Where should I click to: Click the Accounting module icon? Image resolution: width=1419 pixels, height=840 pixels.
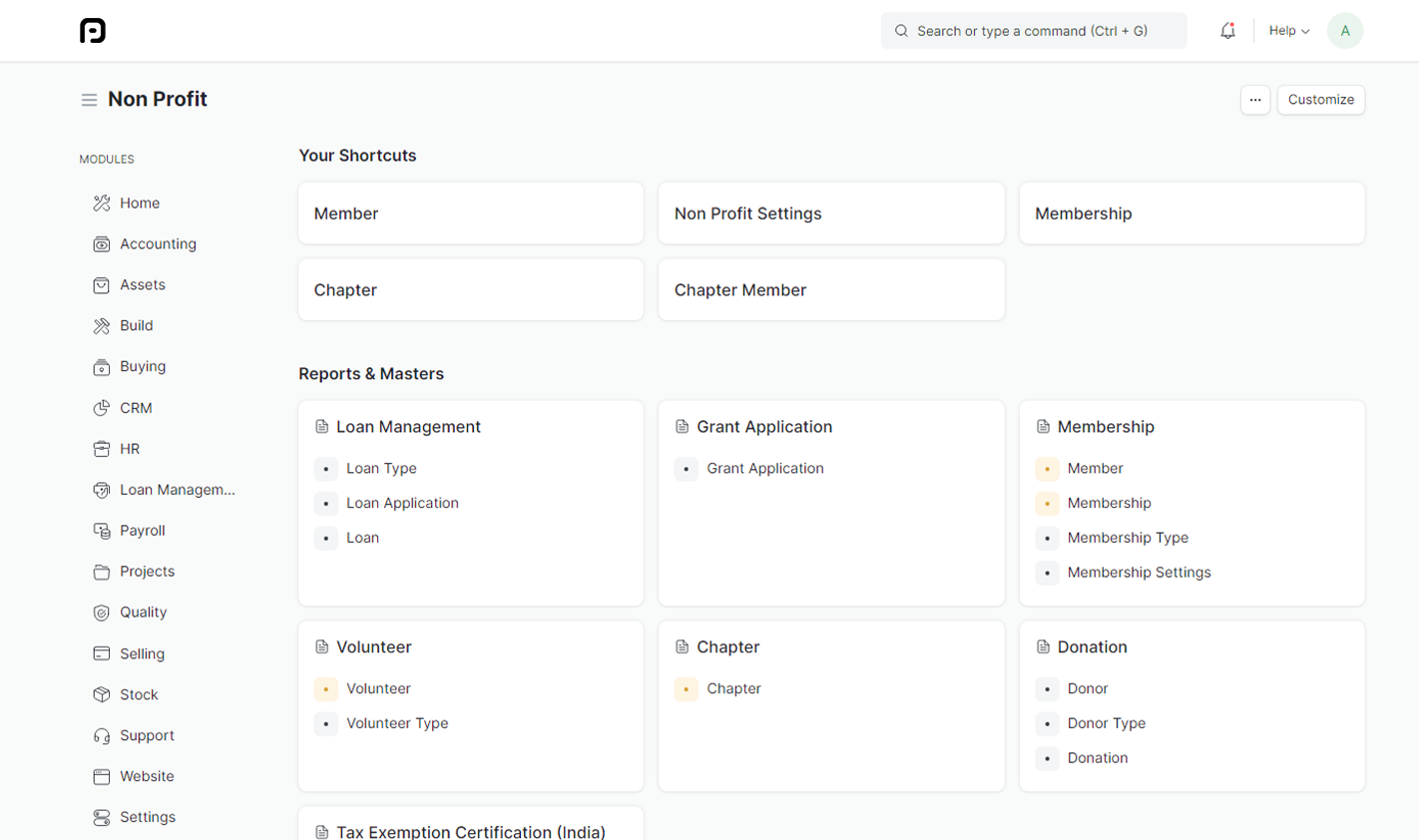click(x=102, y=244)
